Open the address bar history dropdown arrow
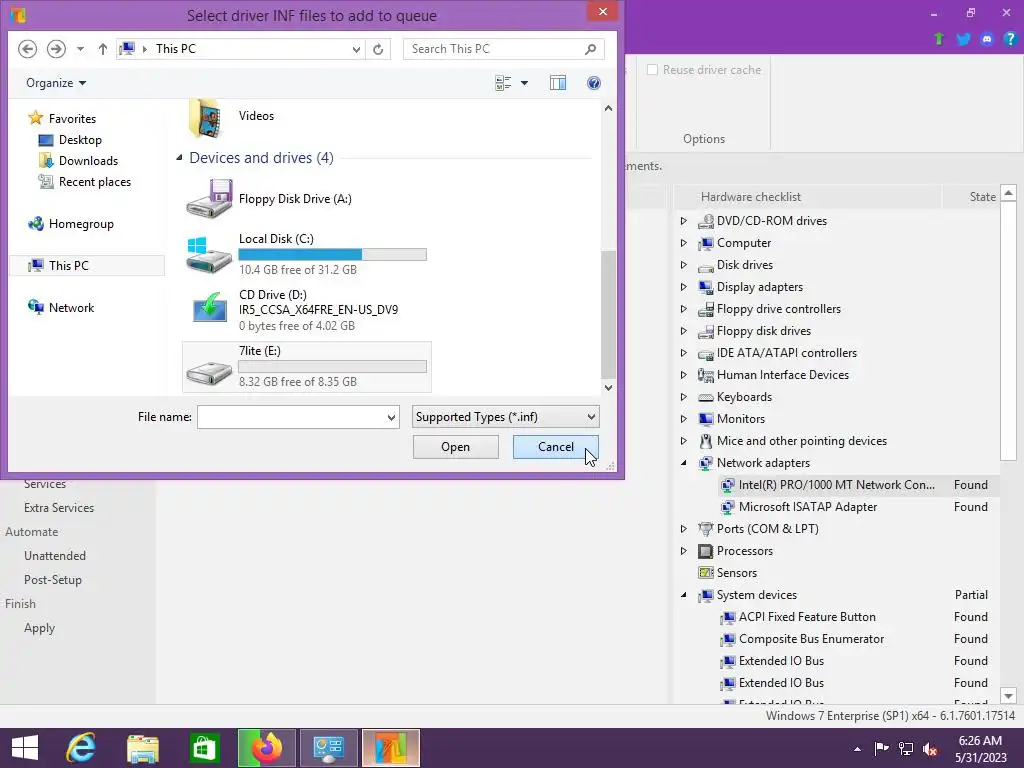Image resolution: width=1024 pixels, height=768 pixels. [356, 49]
